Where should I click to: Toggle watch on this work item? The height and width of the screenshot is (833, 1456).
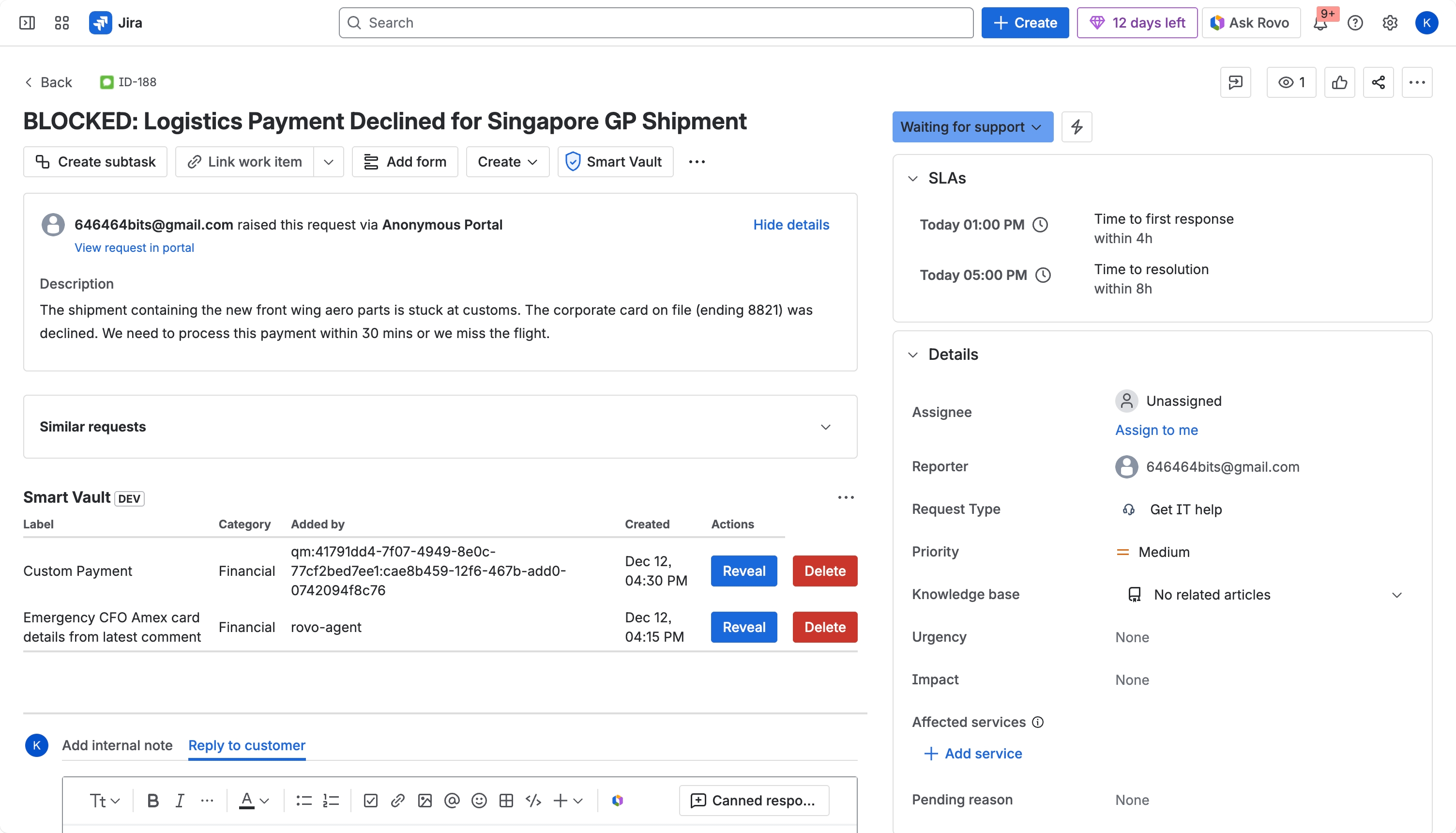coord(1291,82)
